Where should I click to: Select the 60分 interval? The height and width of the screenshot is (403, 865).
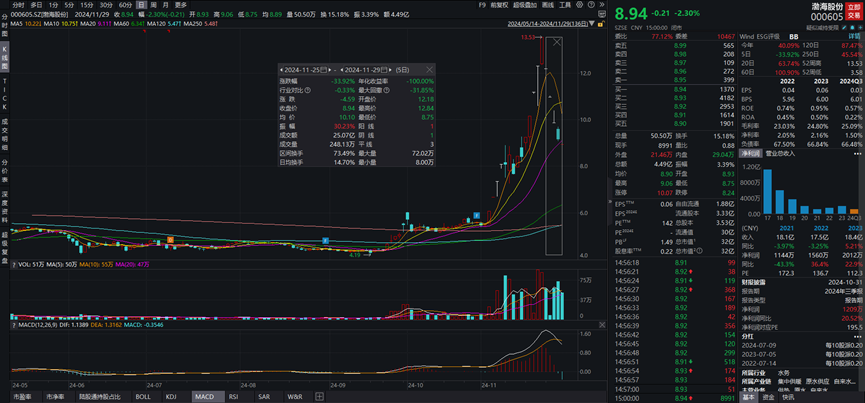click(125, 4)
